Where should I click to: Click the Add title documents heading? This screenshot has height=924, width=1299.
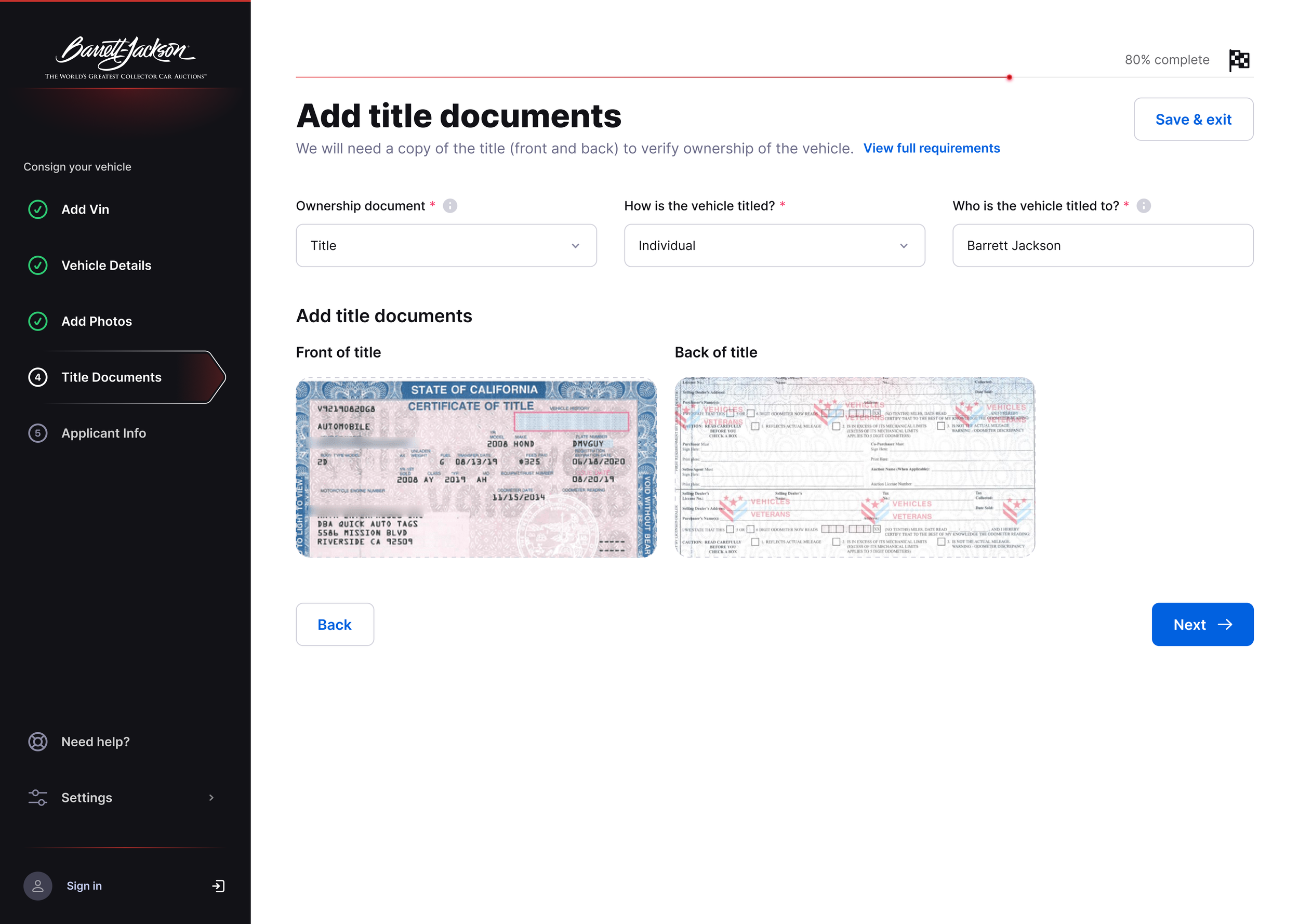click(458, 115)
